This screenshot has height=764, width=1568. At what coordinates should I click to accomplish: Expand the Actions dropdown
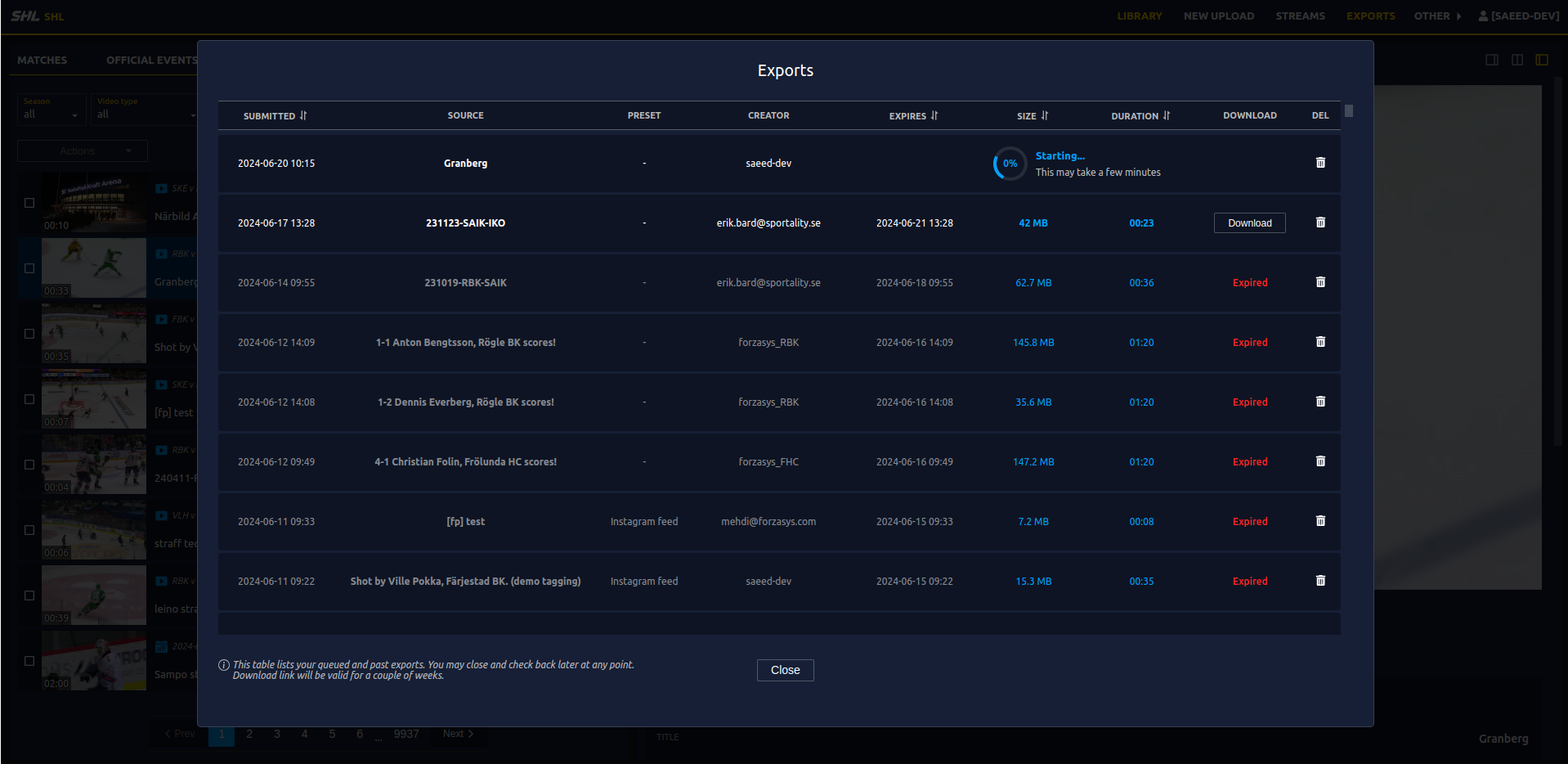[82, 151]
